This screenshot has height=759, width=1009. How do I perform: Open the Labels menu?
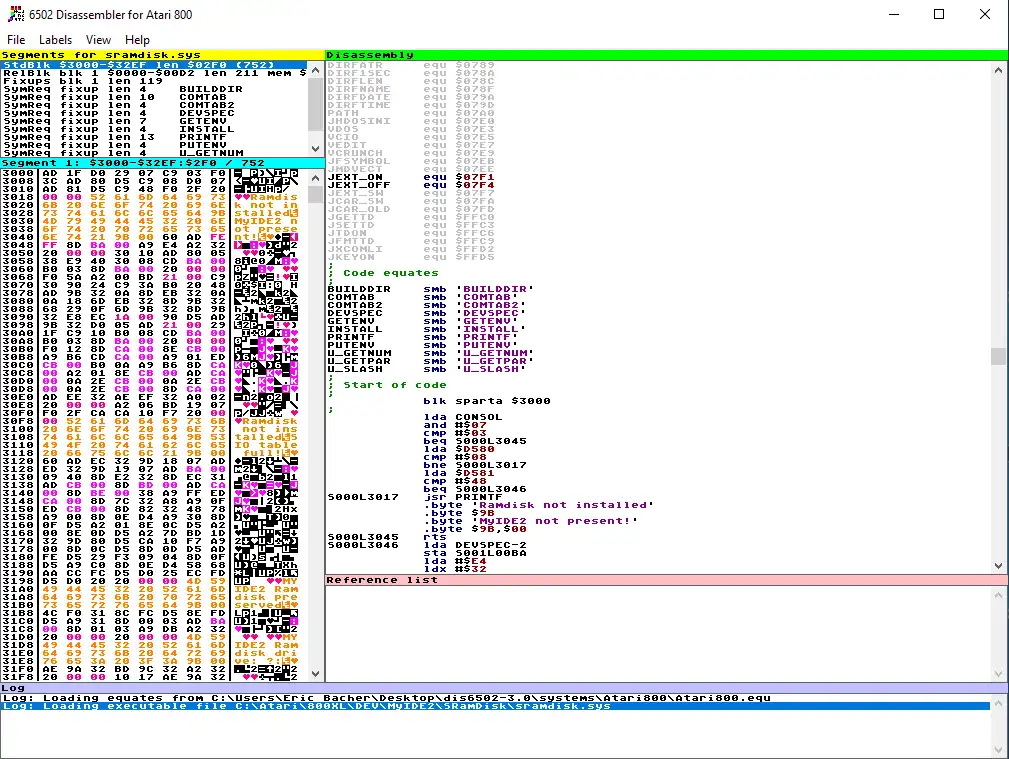pyautogui.click(x=55, y=40)
